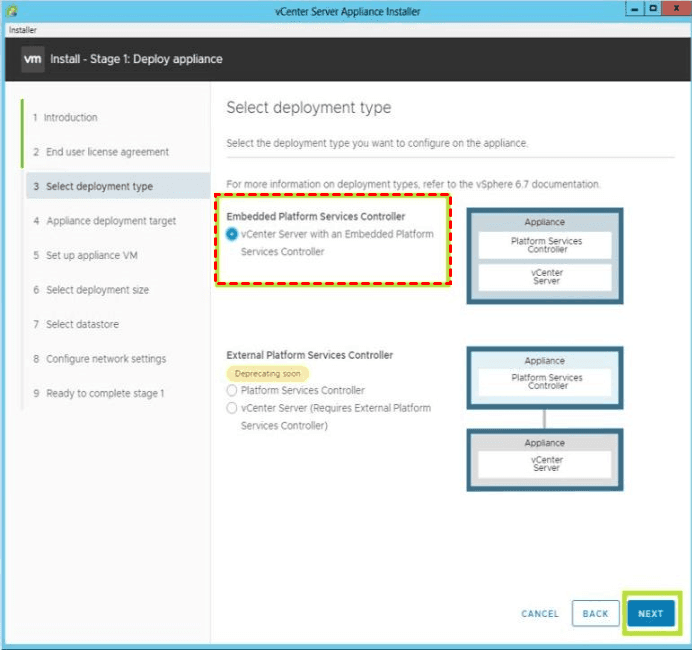Click the BACK button
This screenshot has width=692, height=651.
pos(595,613)
